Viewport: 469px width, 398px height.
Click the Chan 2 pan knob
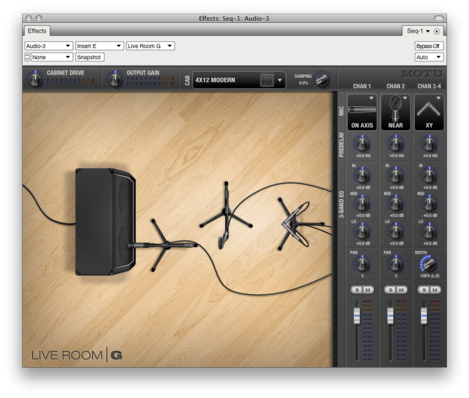point(396,264)
